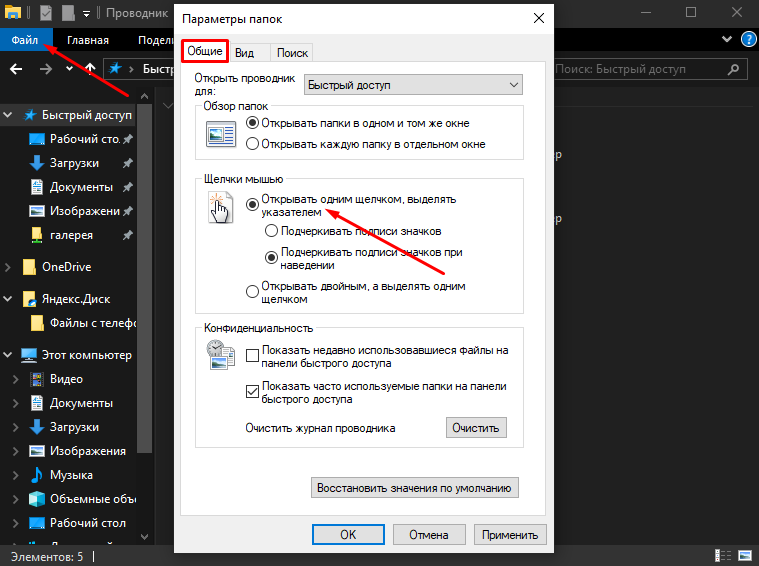759x566 pixels.
Task: Go back with the left arrow button
Action: click(x=16, y=69)
